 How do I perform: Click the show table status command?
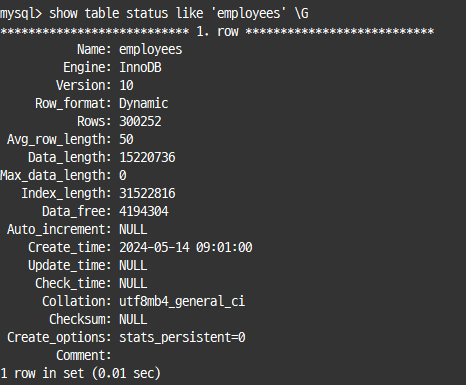(179, 14)
